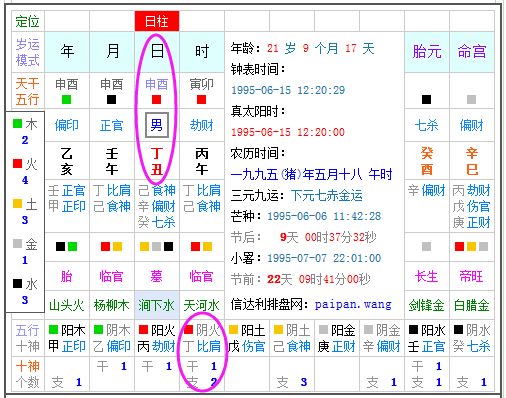Click the black water swatch under month 申酉
506x398 pixels.
pos(112,99)
